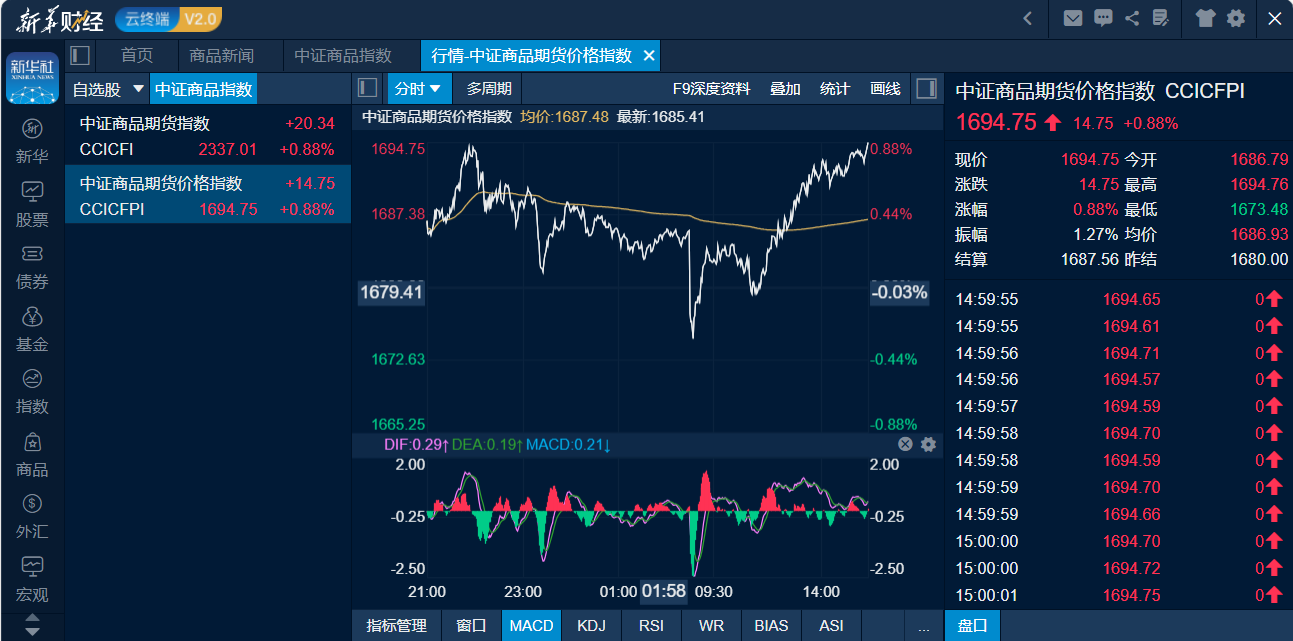Click the F9深度资料 button
This screenshot has width=1293, height=641.
tap(711, 89)
